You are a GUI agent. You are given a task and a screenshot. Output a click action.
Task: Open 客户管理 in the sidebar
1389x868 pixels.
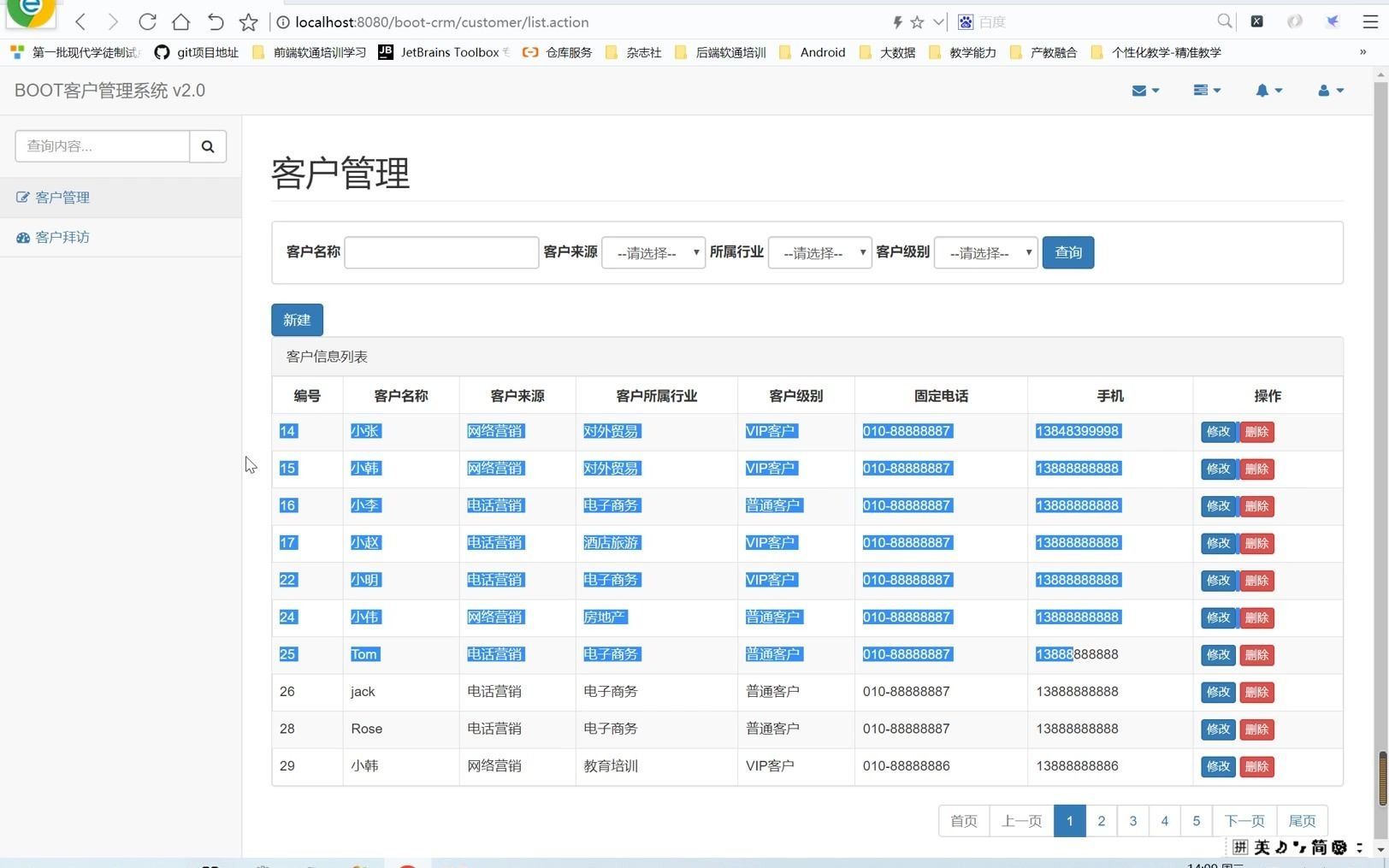pos(121,198)
